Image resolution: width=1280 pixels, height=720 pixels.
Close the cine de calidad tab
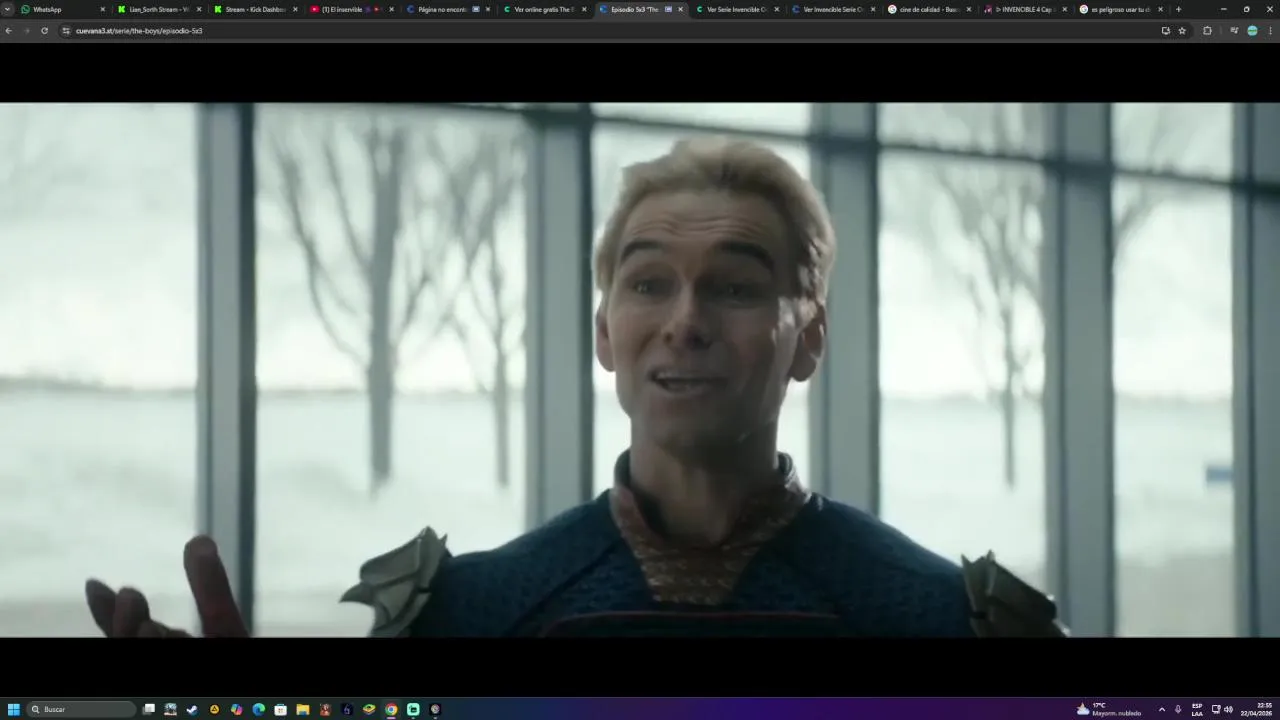point(968,9)
